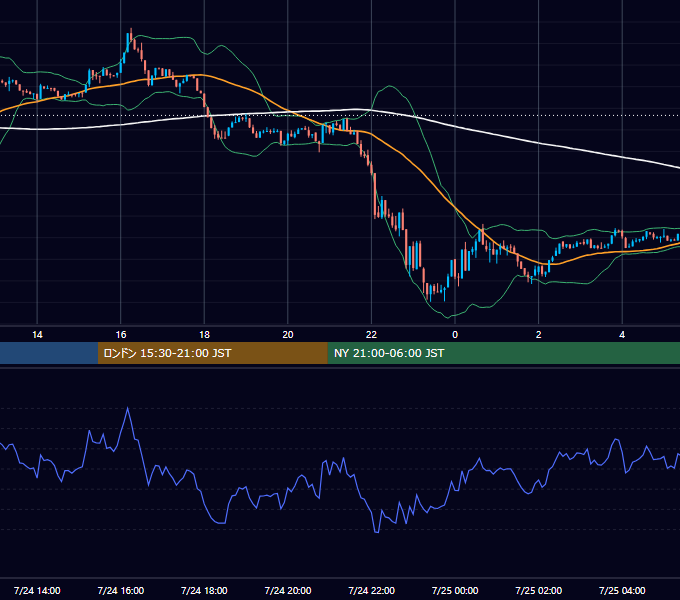Click the 7/25 04:00 time label
680x600 pixels.
tap(622, 590)
